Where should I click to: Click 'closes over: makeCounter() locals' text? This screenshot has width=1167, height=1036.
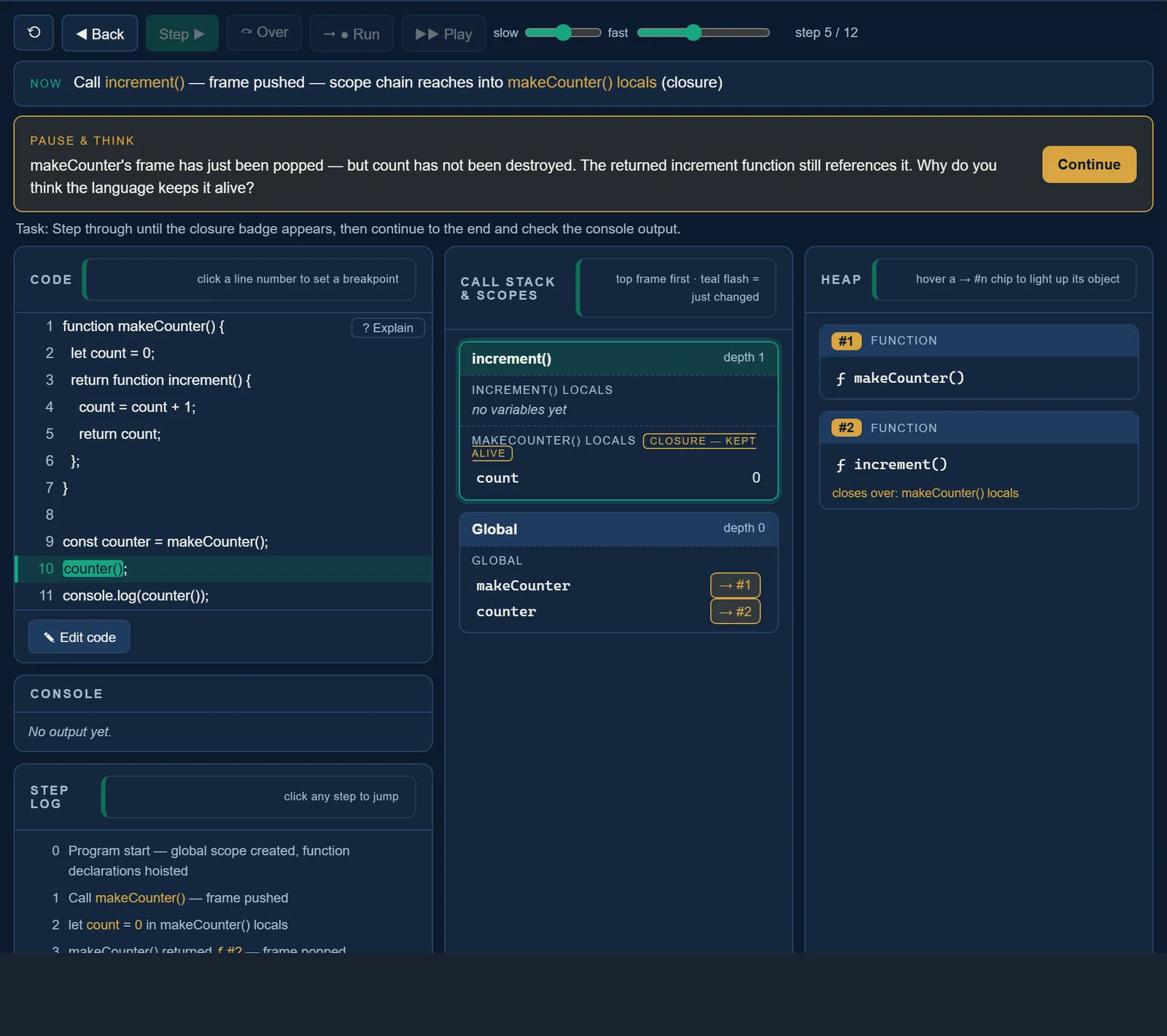tap(925, 493)
